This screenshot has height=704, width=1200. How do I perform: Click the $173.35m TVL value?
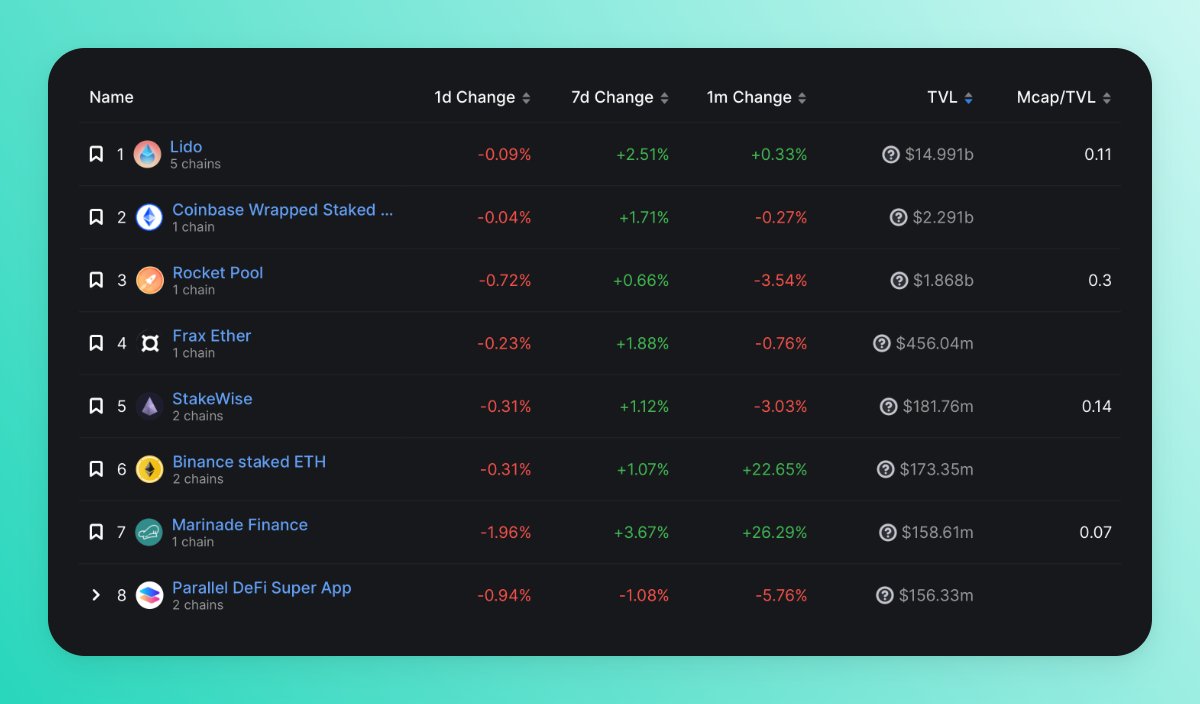tap(937, 469)
